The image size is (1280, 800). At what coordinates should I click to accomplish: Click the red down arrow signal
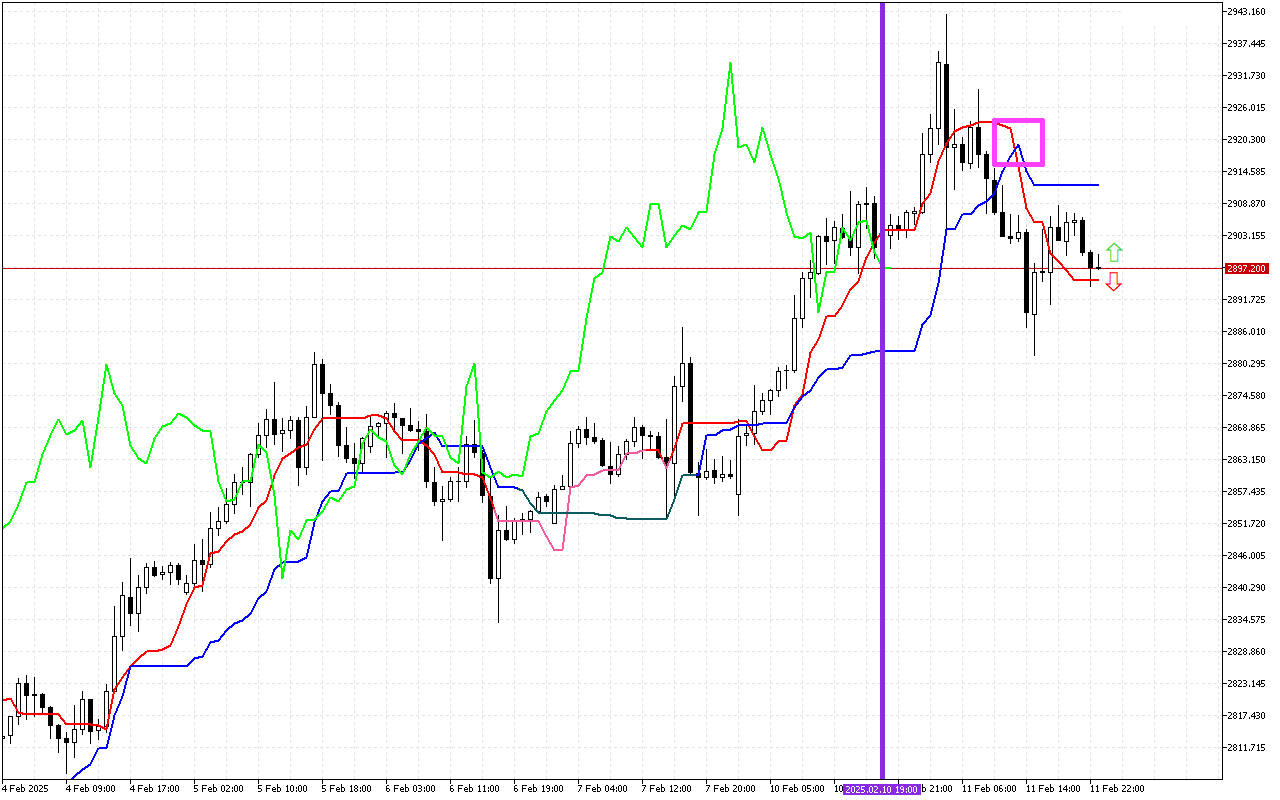pyautogui.click(x=1114, y=281)
